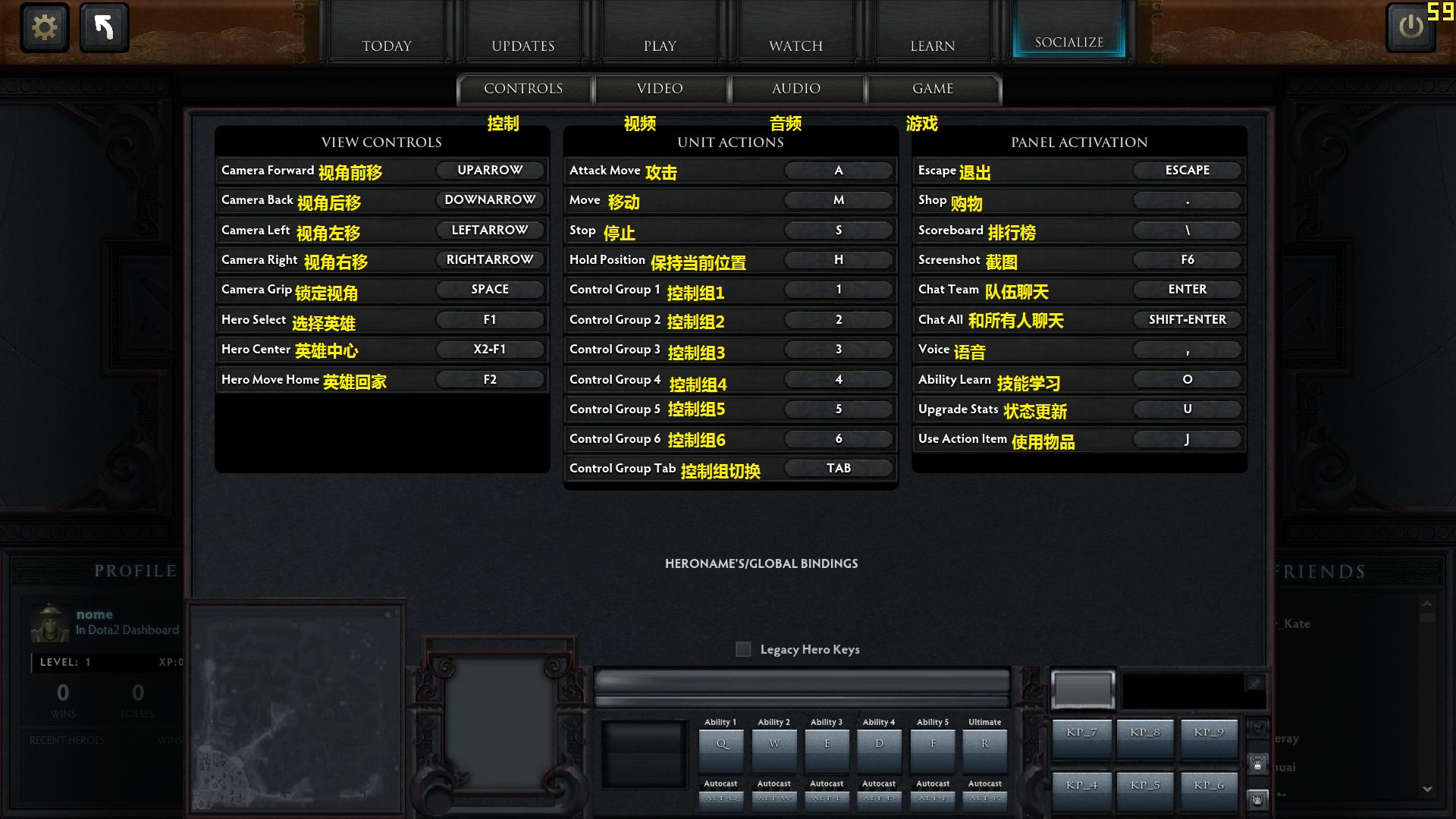This screenshot has width=1456, height=819.
Task: Change Chat Team ENTER binding
Action: (1188, 290)
